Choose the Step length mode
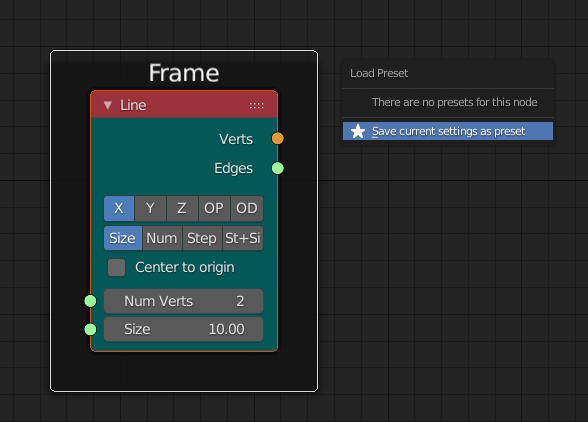588x422 pixels. pos(202,238)
